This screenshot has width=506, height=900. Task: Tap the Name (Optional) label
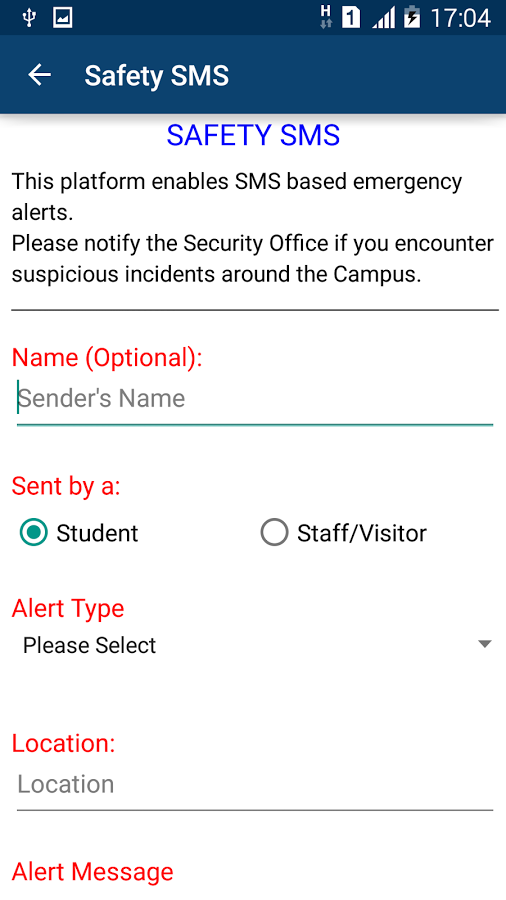pos(107,358)
